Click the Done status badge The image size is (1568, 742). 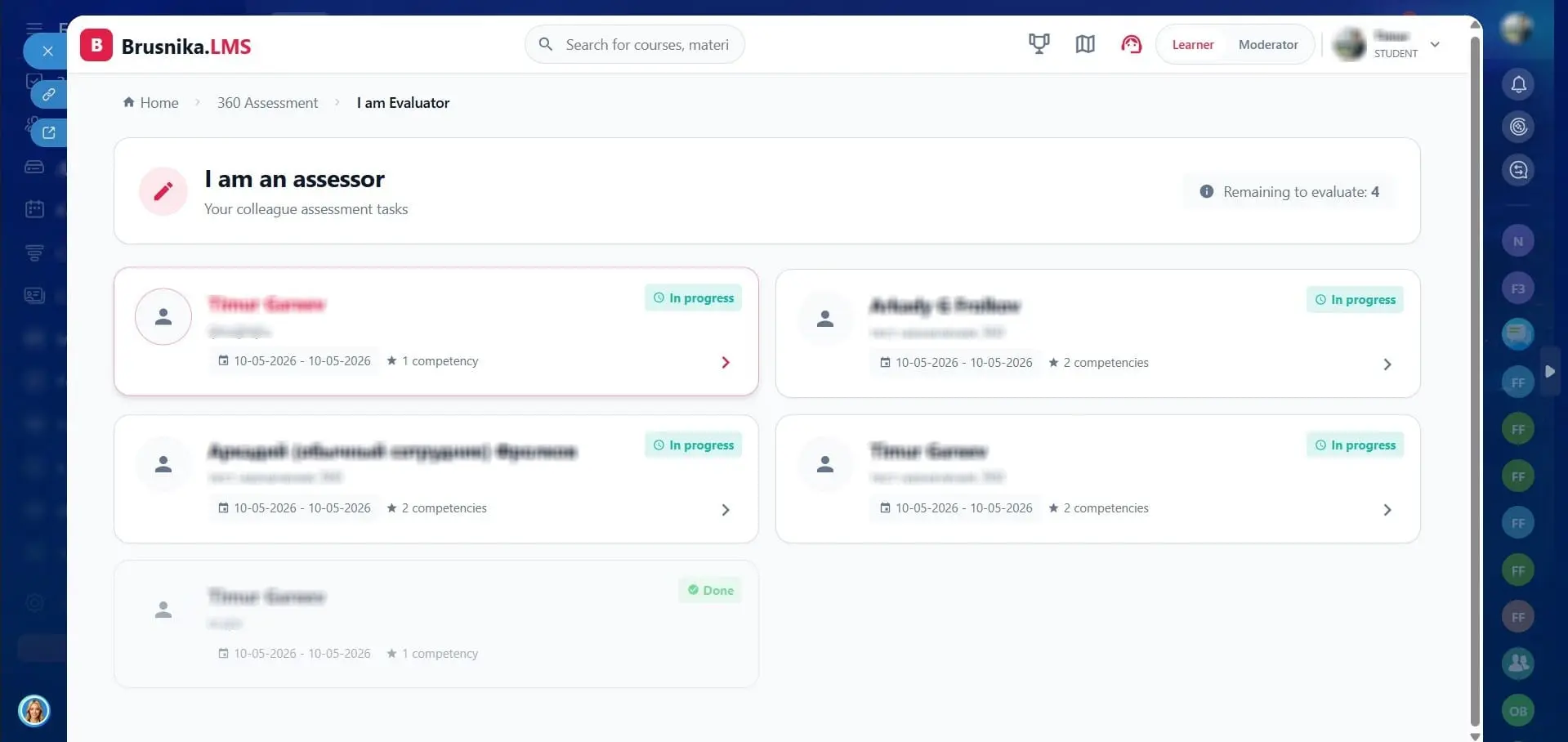[x=710, y=590]
